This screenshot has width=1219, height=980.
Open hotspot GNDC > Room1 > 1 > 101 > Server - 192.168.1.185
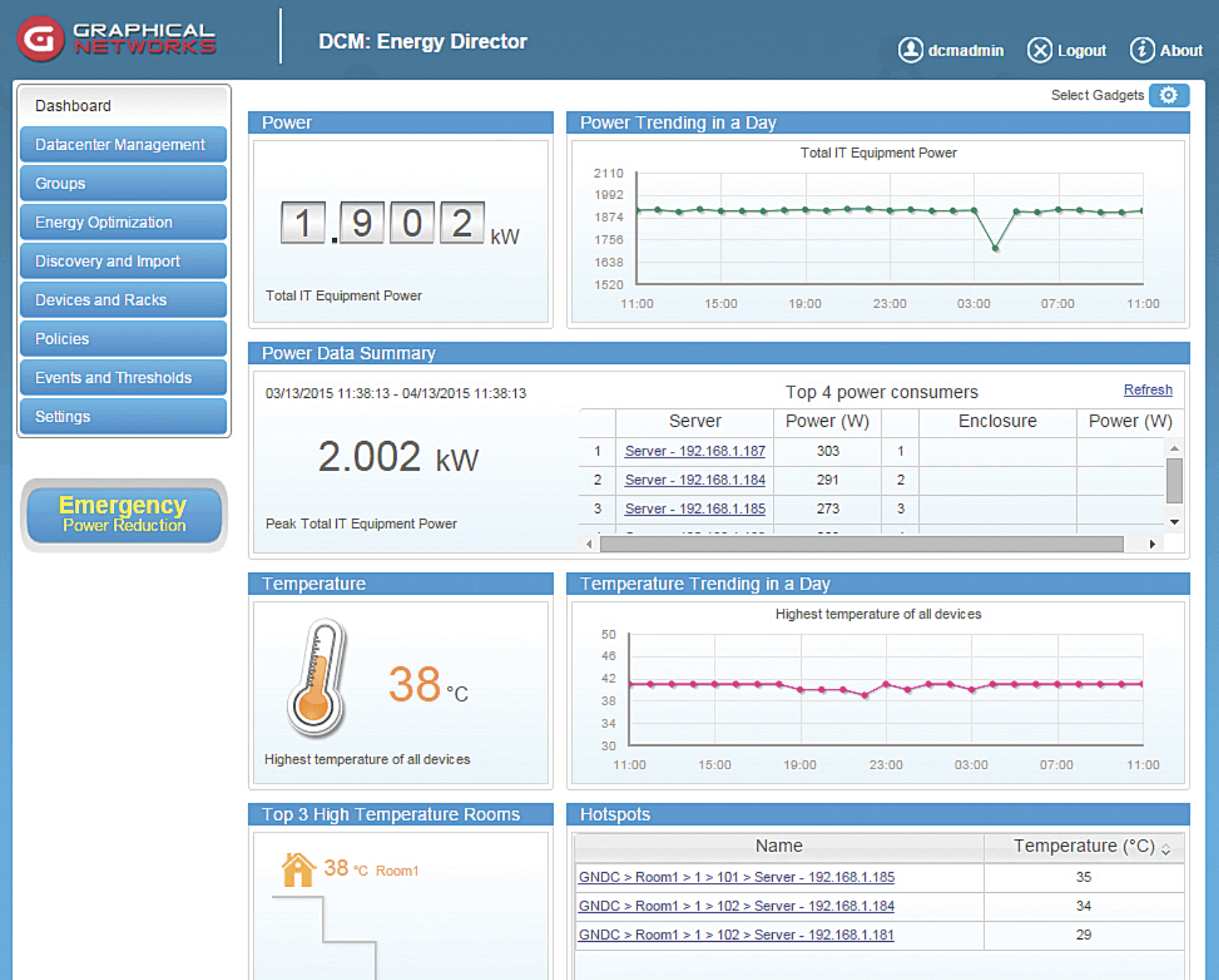(x=737, y=877)
